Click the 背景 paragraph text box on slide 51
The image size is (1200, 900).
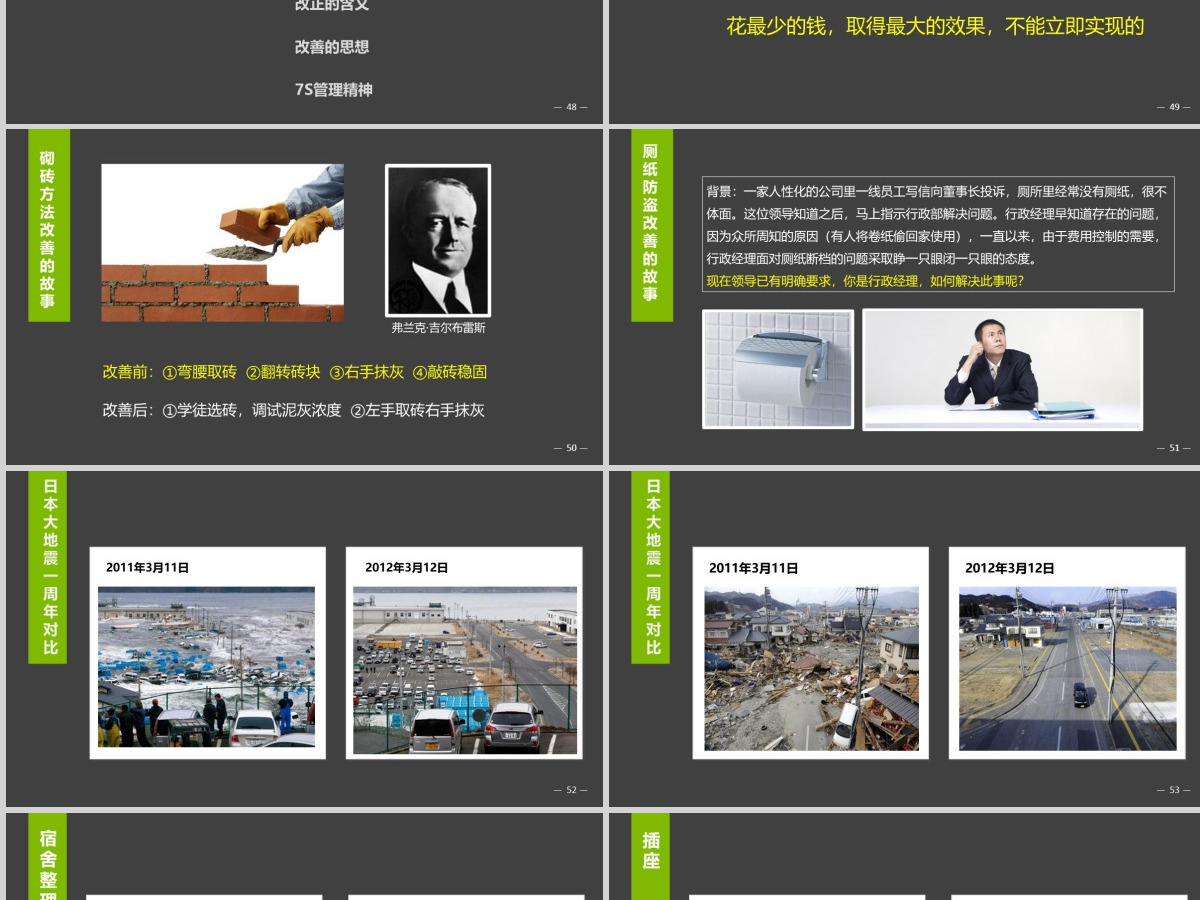click(x=938, y=235)
